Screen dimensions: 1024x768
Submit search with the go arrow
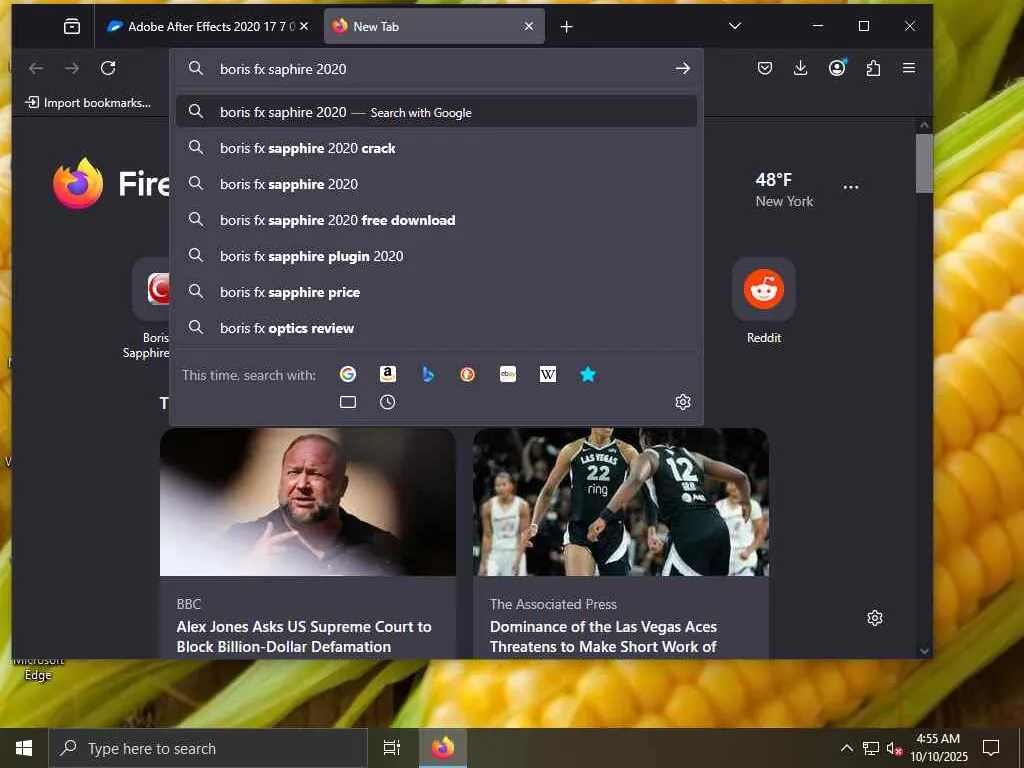pyautogui.click(x=682, y=69)
